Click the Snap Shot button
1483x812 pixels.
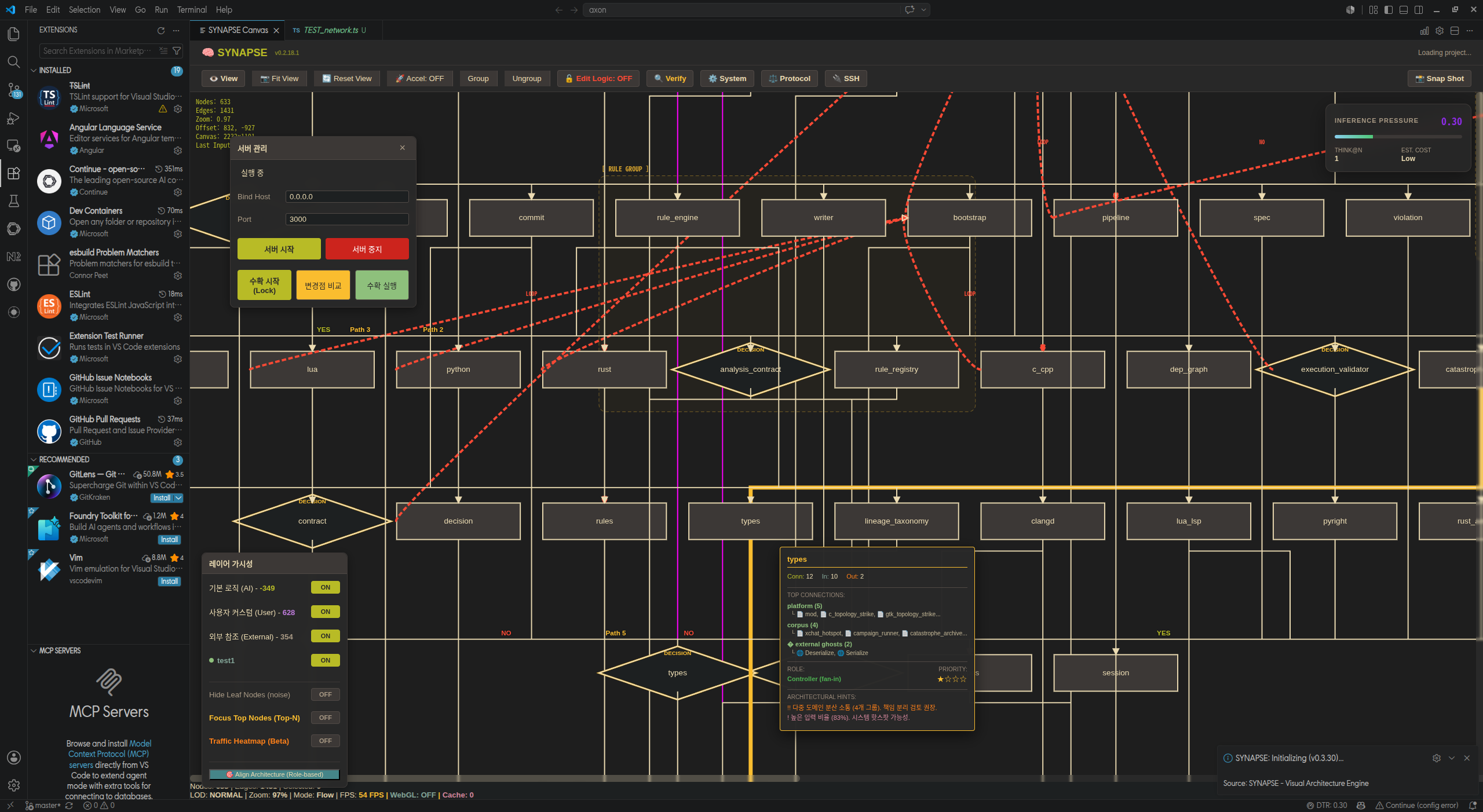coord(1440,79)
